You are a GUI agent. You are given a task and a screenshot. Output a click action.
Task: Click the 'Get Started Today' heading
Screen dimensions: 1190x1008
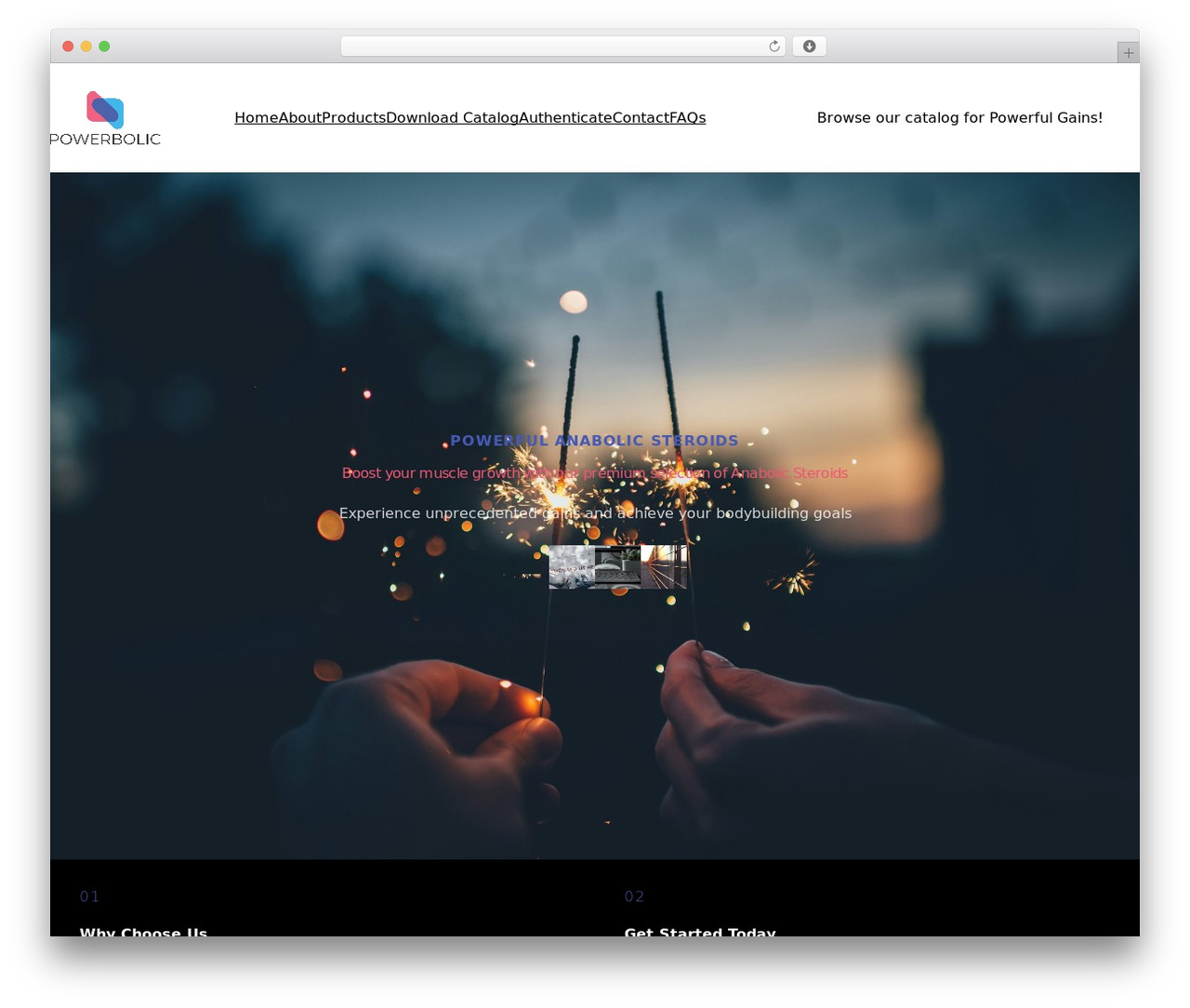click(x=700, y=932)
